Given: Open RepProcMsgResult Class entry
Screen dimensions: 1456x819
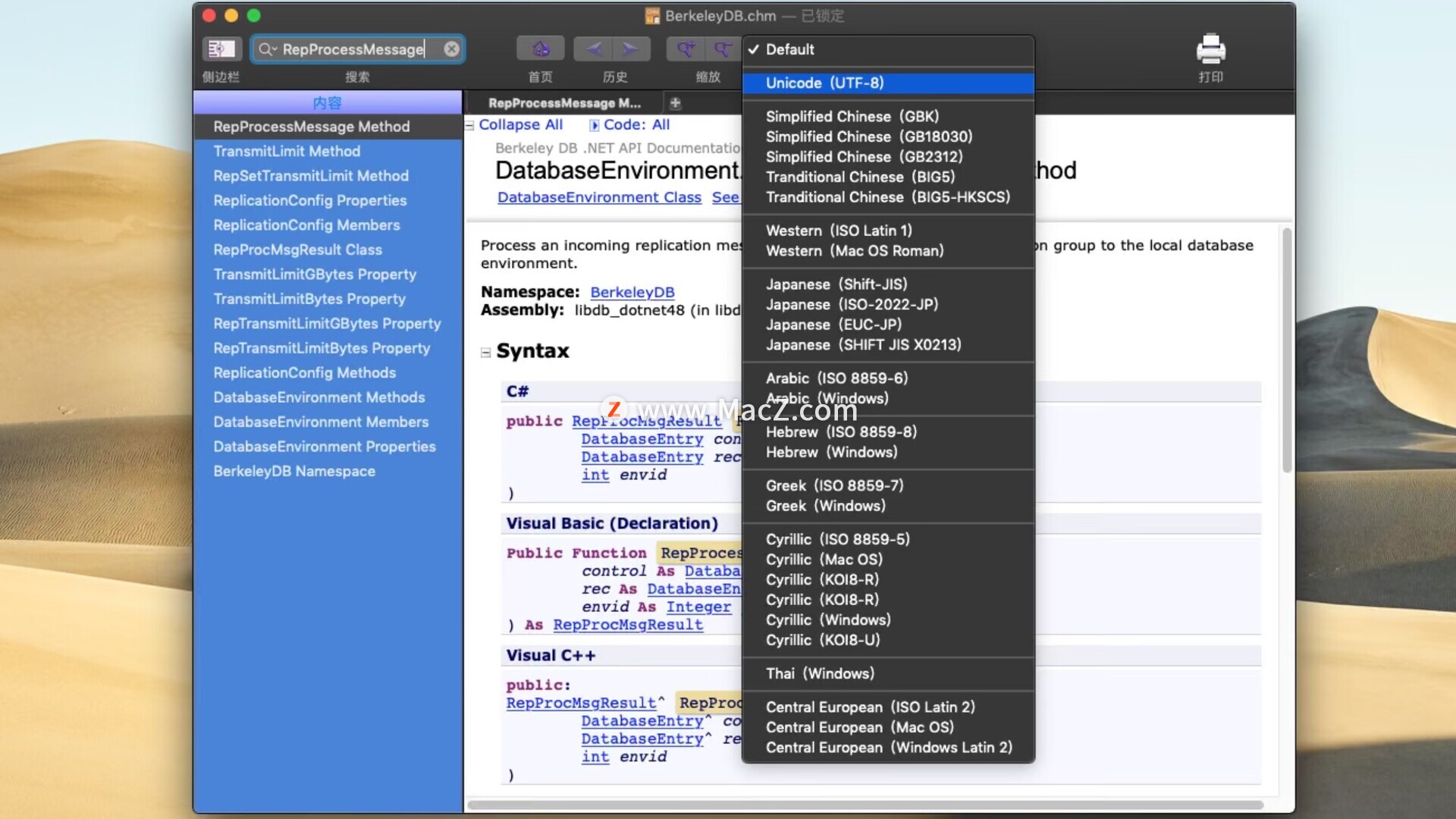Looking at the screenshot, I should click(x=328, y=249).
